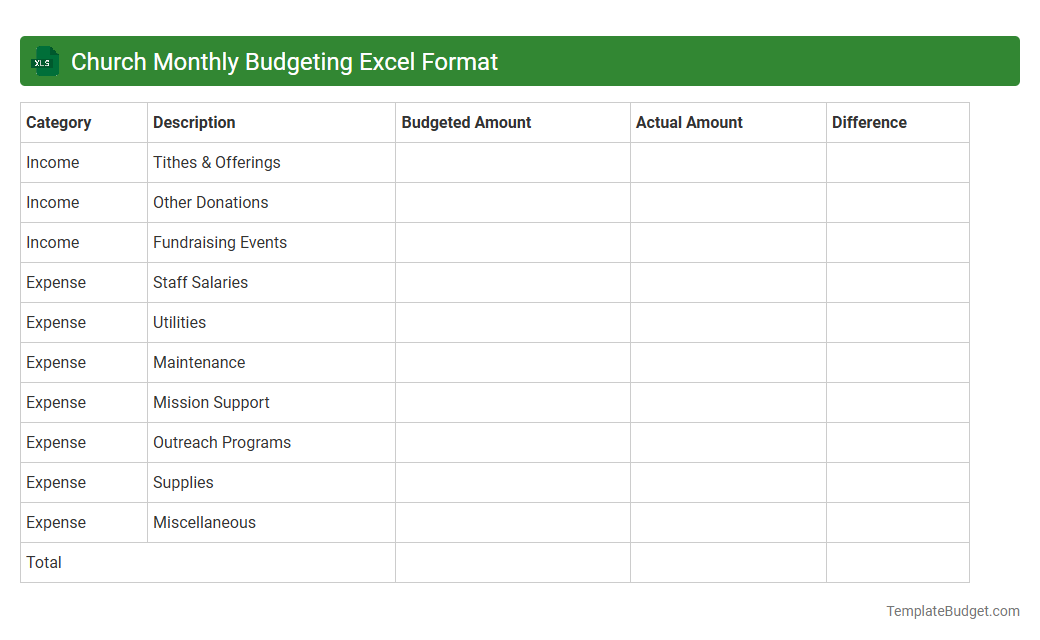
Task: Click the Total row label
Action: (44, 562)
